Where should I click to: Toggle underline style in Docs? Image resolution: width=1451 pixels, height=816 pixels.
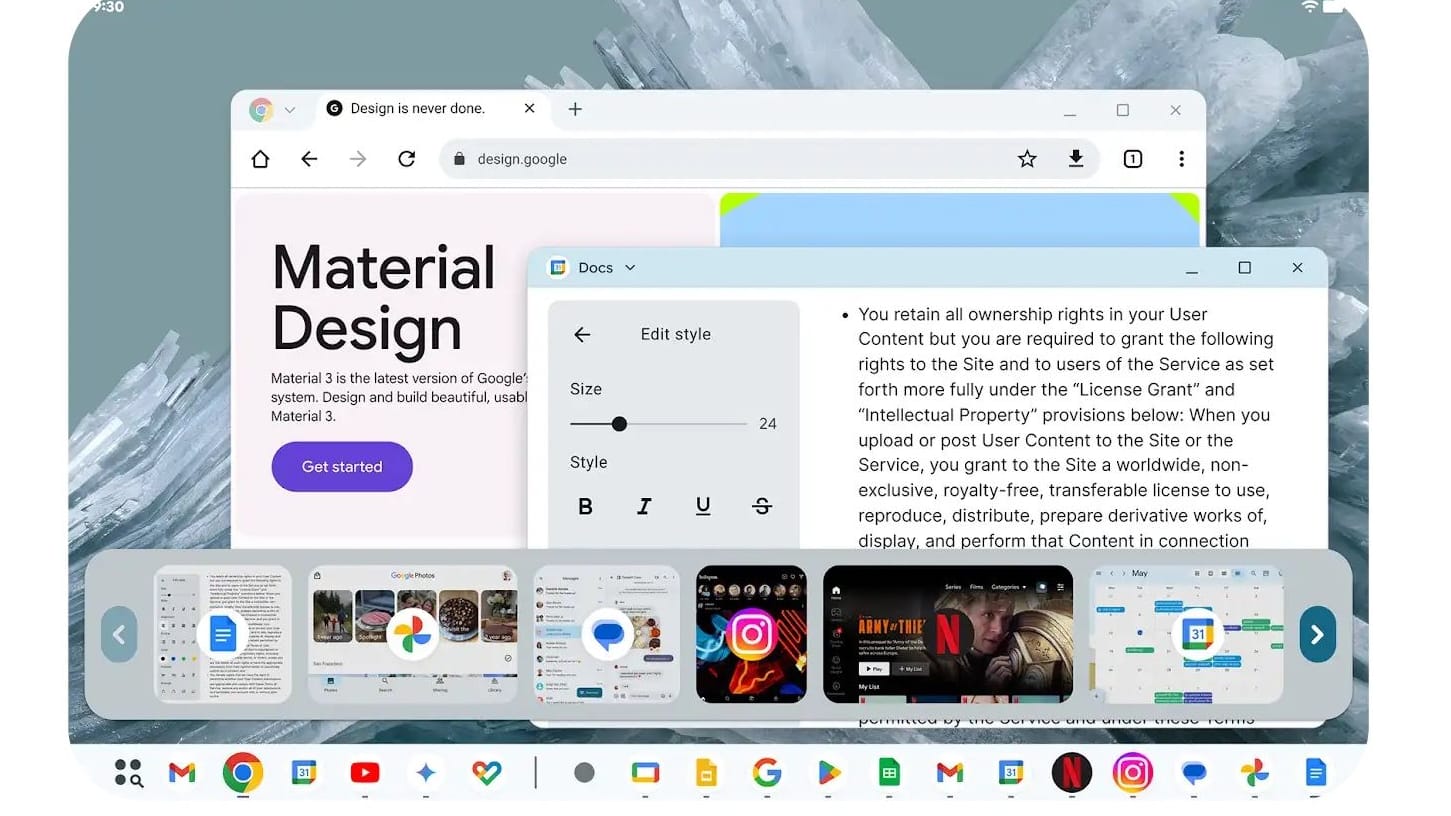(703, 507)
